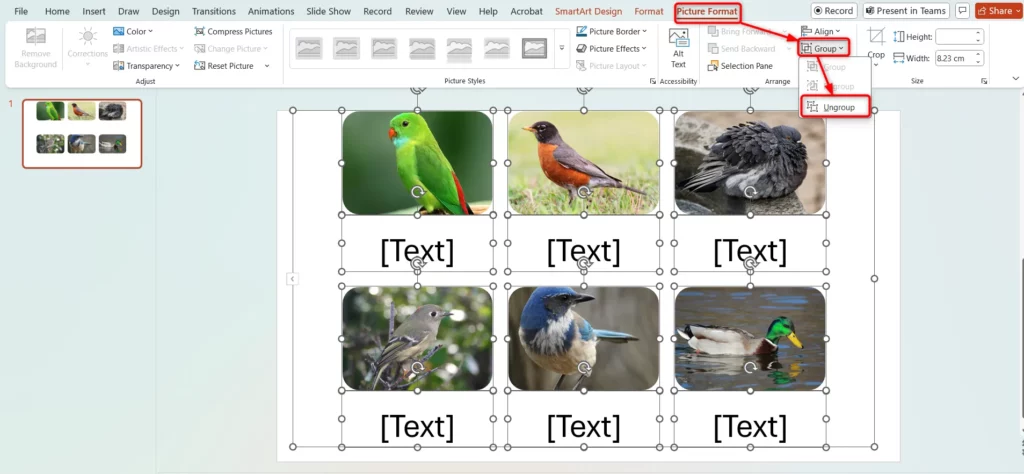This screenshot has width=1024, height=474.
Task: Click the Record button
Action: [833, 11]
